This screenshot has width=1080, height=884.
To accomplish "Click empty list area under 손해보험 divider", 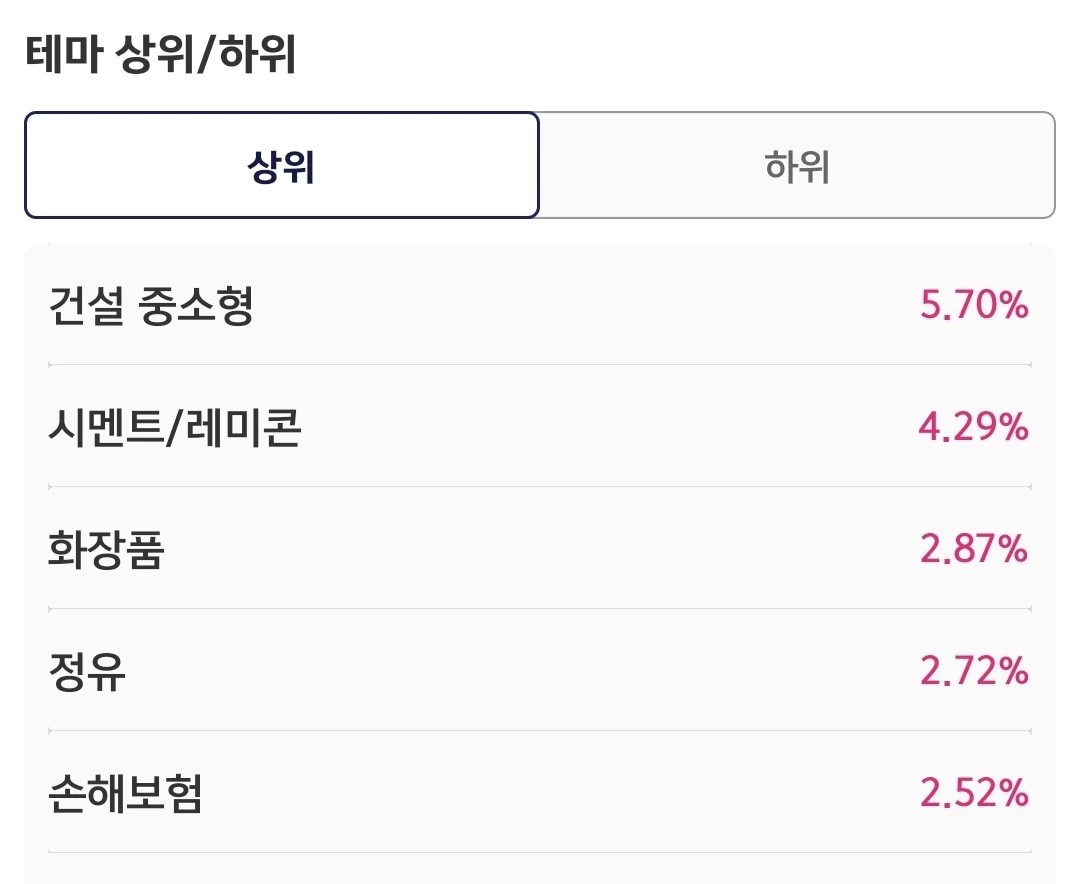I will pyautogui.click(x=540, y=870).
